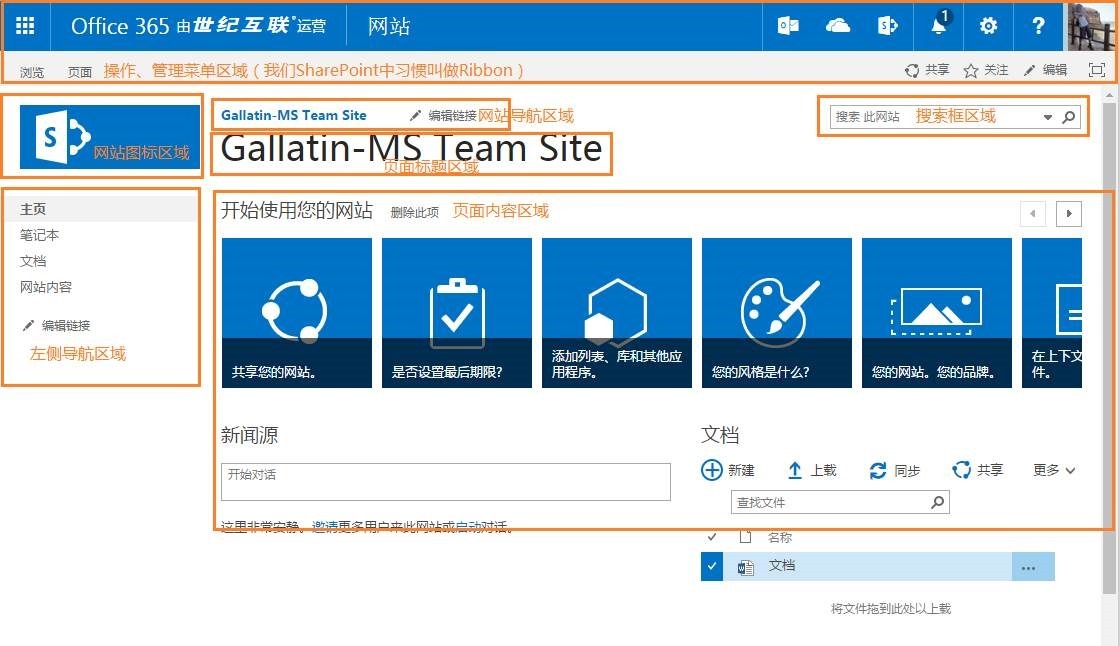Open the Browse ribbon tab
This screenshot has width=1119, height=646.
32,72
